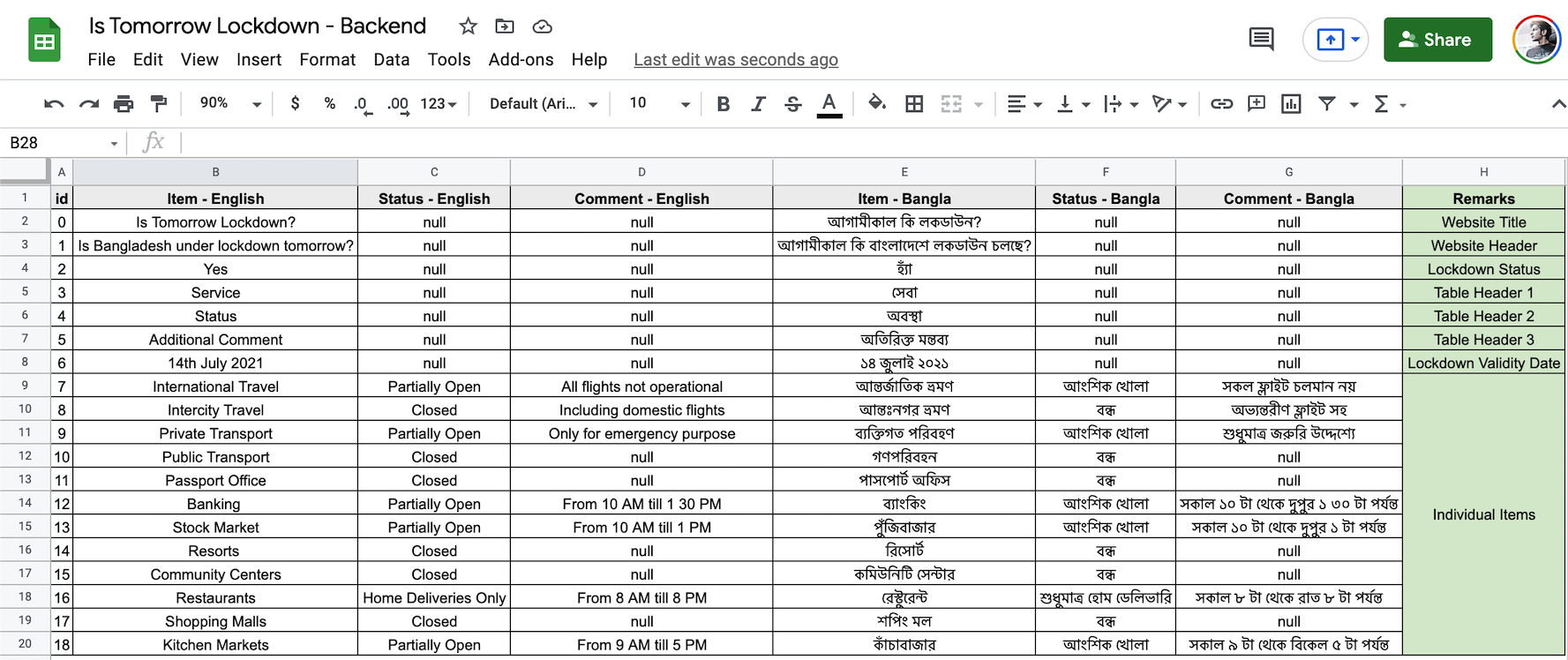Open the Borders tool
Image resolution: width=1568 pixels, height=660 pixels.
click(x=914, y=104)
